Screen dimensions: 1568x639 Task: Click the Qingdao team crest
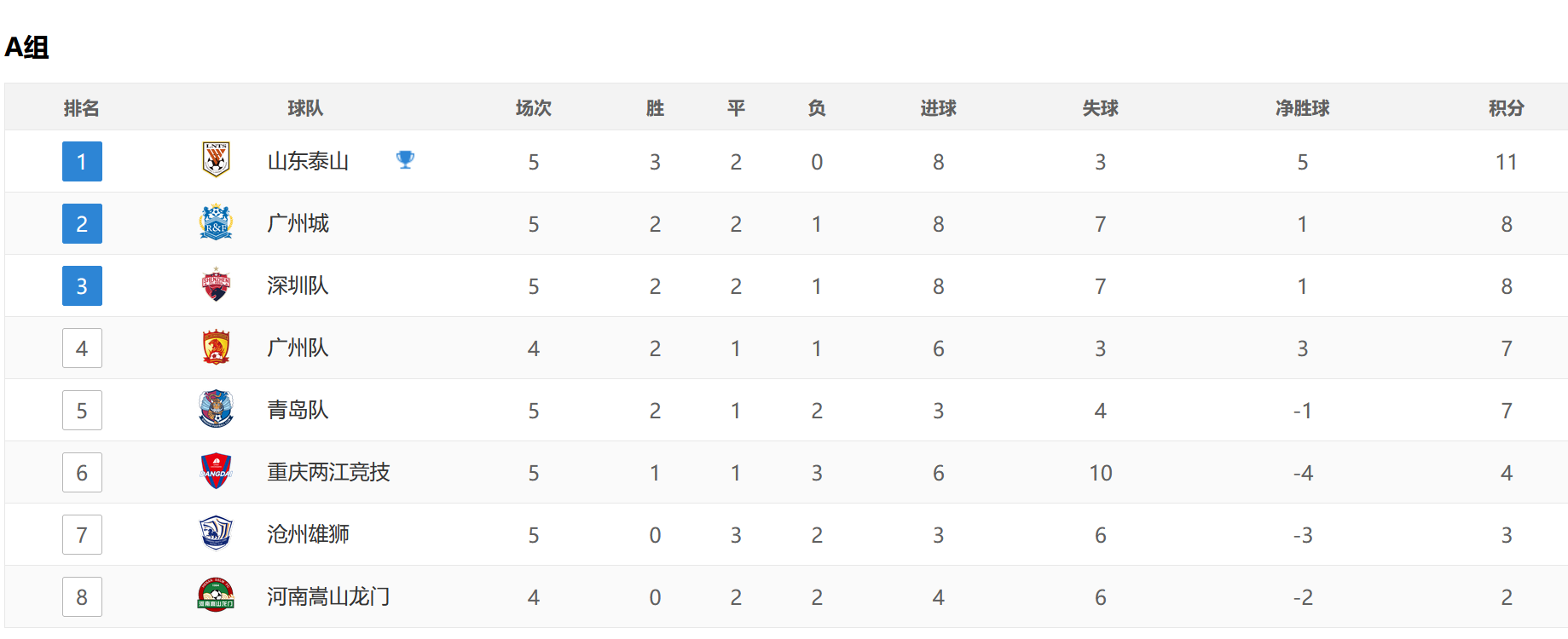click(216, 409)
